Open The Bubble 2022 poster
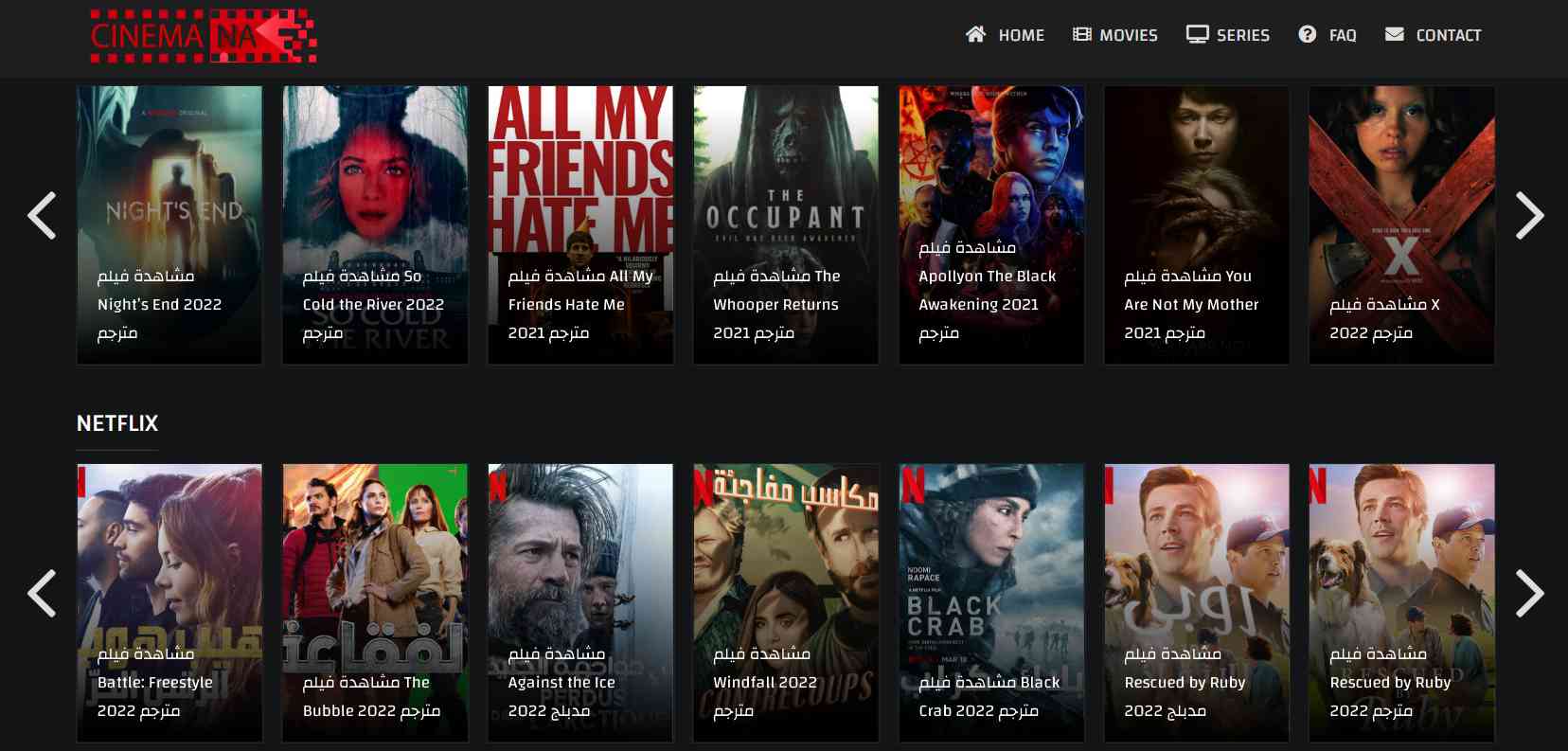1568x751 pixels. [x=375, y=602]
